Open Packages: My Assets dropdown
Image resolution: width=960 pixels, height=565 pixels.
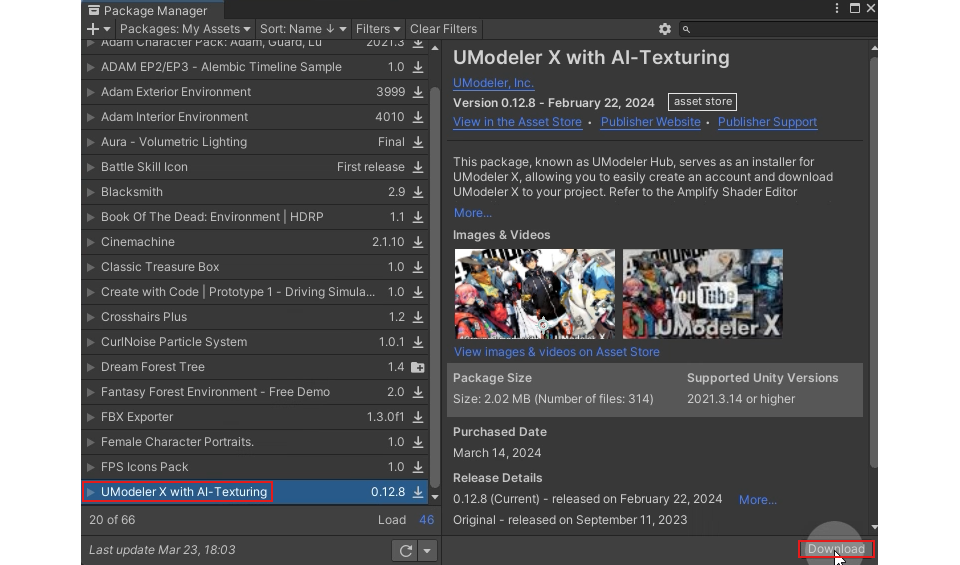[185, 29]
